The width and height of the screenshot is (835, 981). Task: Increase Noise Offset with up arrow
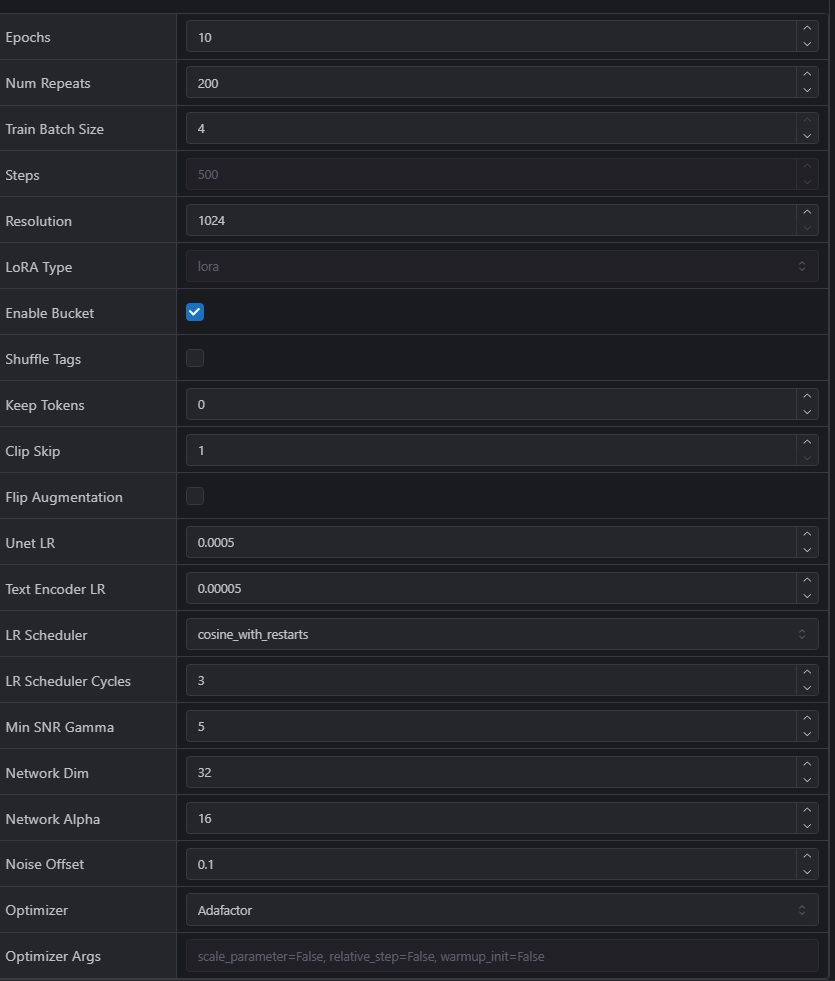point(807,858)
